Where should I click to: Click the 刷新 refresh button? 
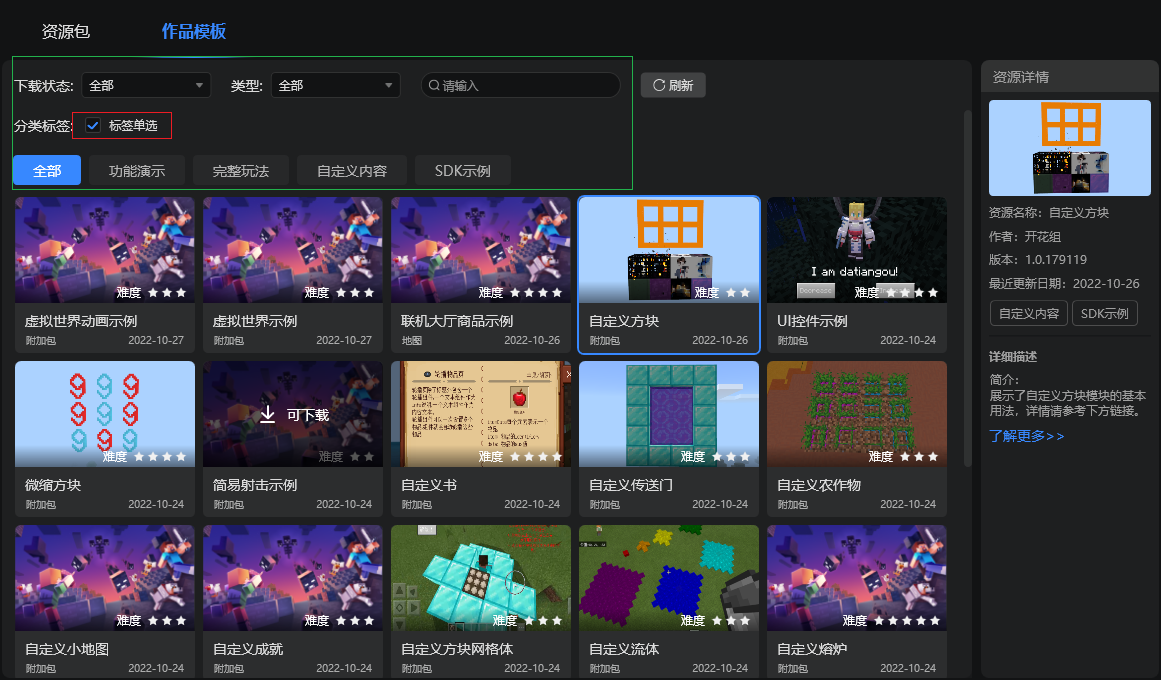tap(672, 85)
